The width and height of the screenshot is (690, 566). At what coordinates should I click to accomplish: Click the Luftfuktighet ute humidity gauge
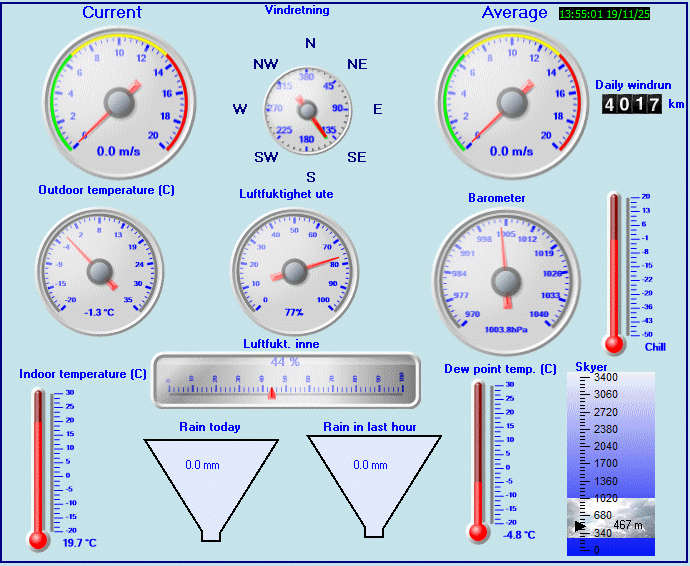pyautogui.click(x=294, y=268)
